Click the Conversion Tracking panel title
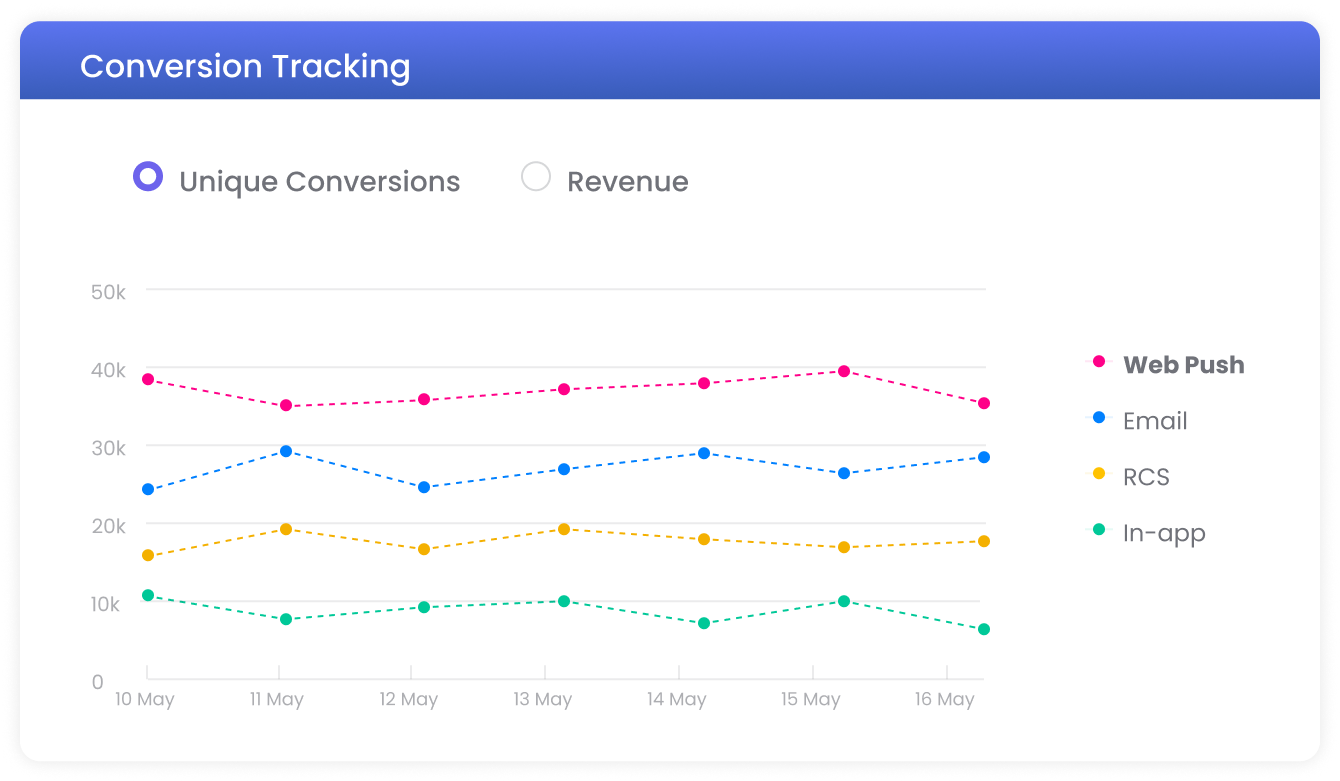 pyautogui.click(x=245, y=66)
